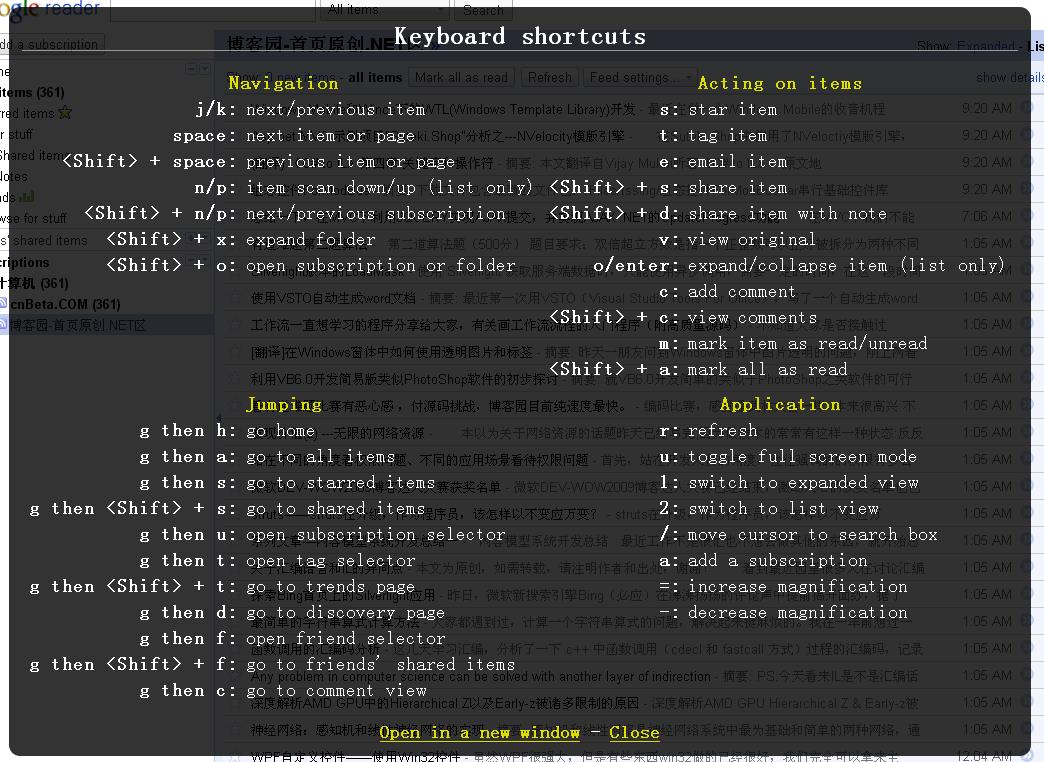Click the 'u: toggle full screen mode' shortcut text
1044x762 pixels.
click(x=788, y=456)
